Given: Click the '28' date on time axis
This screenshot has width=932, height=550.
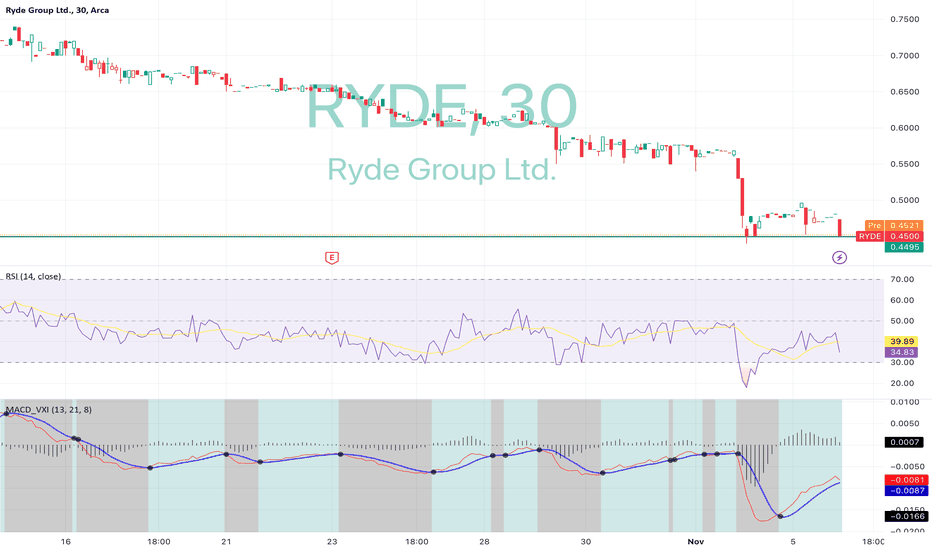Looking at the screenshot, I should point(484,542).
